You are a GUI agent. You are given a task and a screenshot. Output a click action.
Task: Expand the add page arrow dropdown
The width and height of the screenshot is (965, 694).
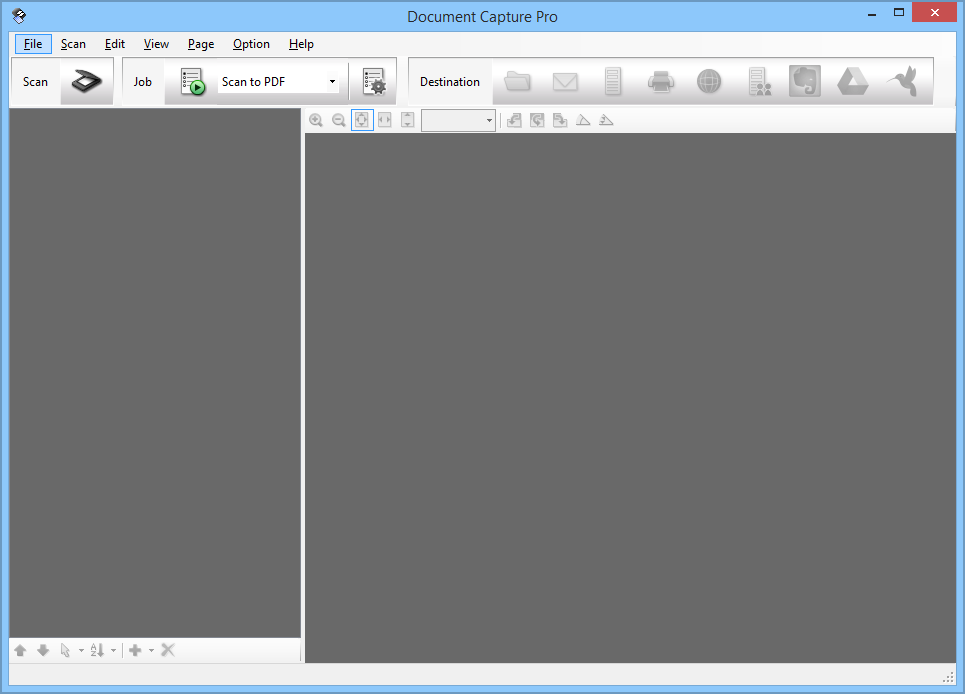click(151, 650)
